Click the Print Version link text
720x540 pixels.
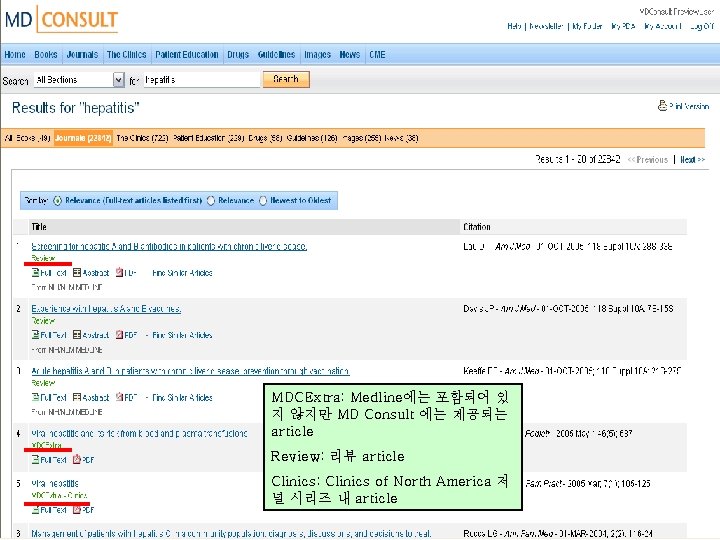coord(689,106)
